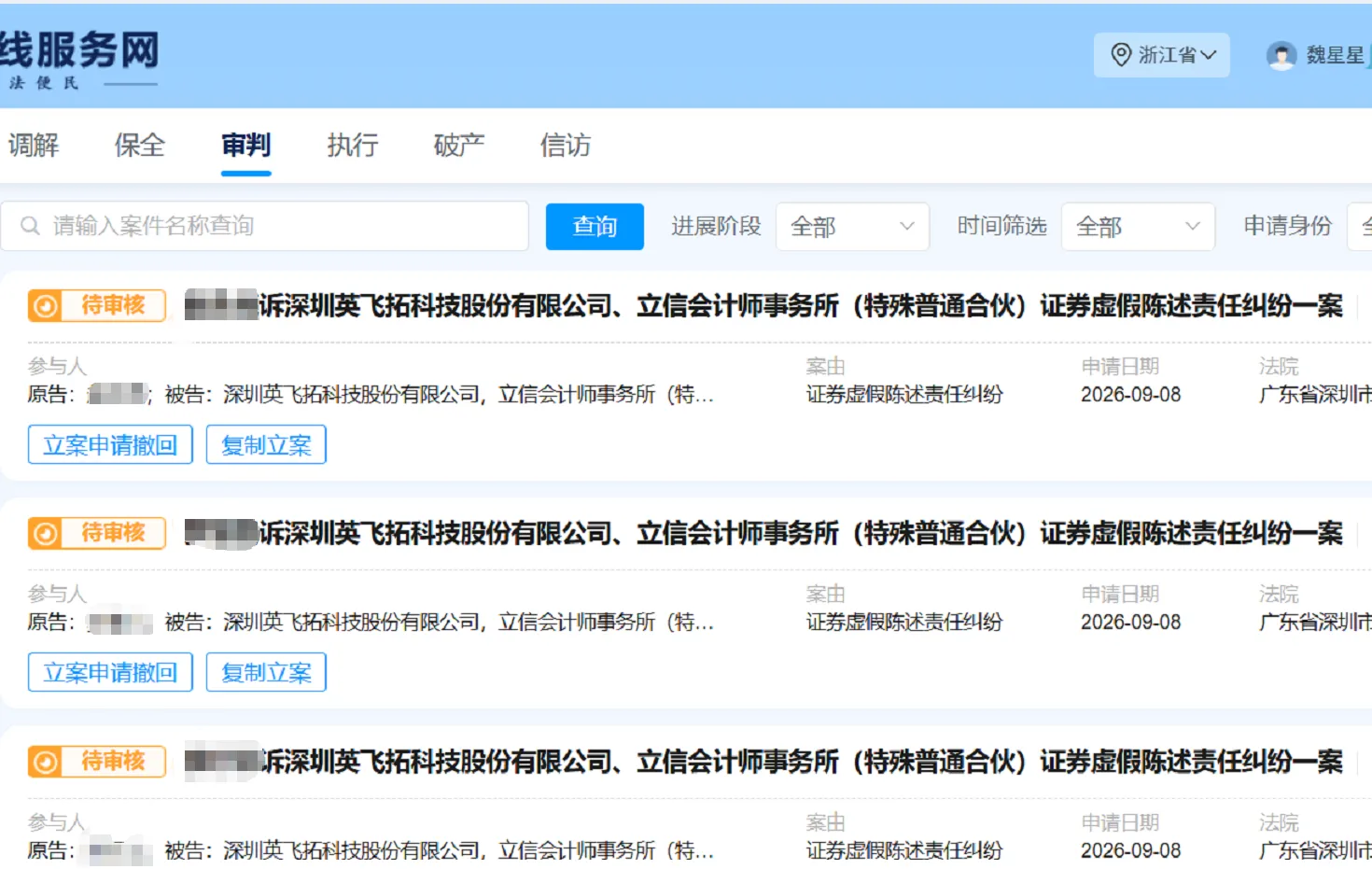Image resolution: width=1372 pixels, height=869 pixels.
Task: Click the 待审核 status icon on the second case
Action: [x=45, y=533]
